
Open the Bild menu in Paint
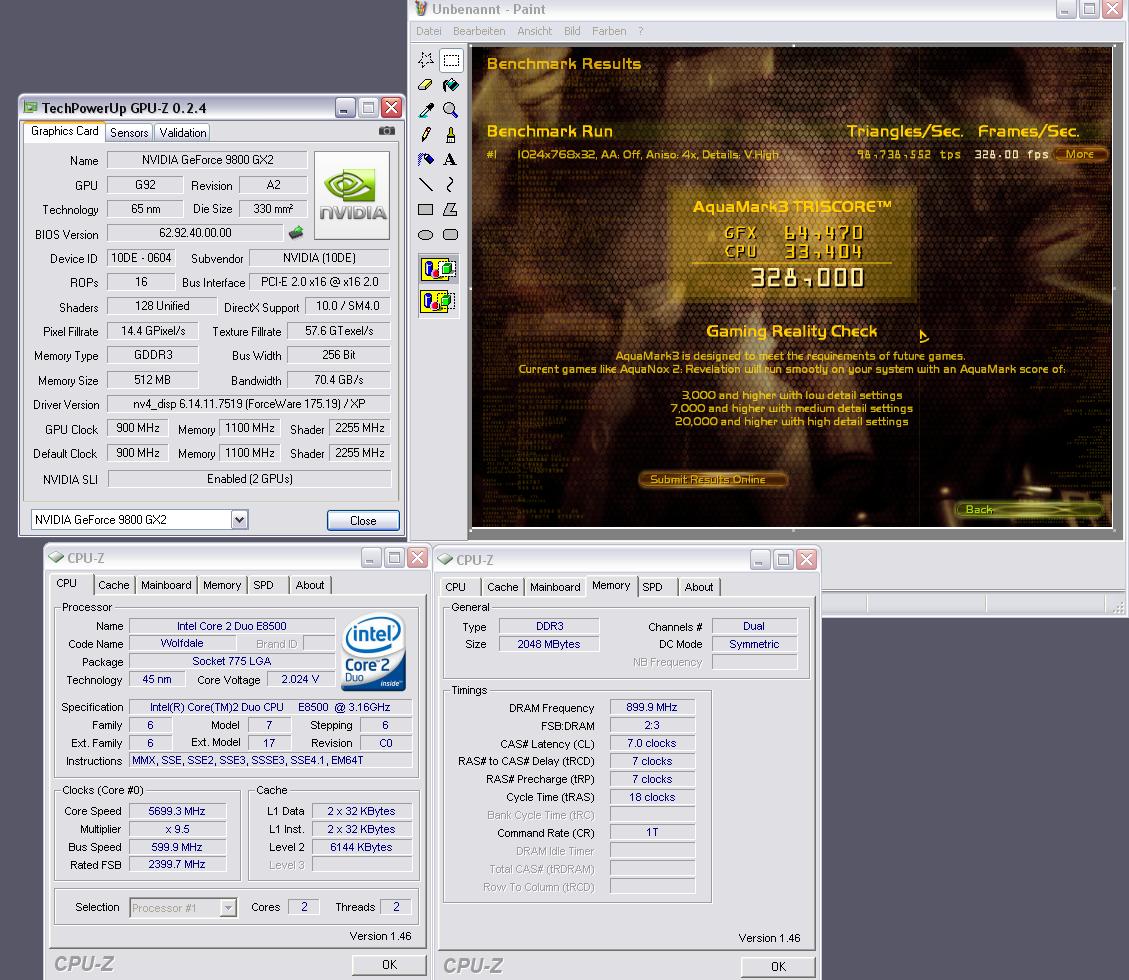[572, 31]
